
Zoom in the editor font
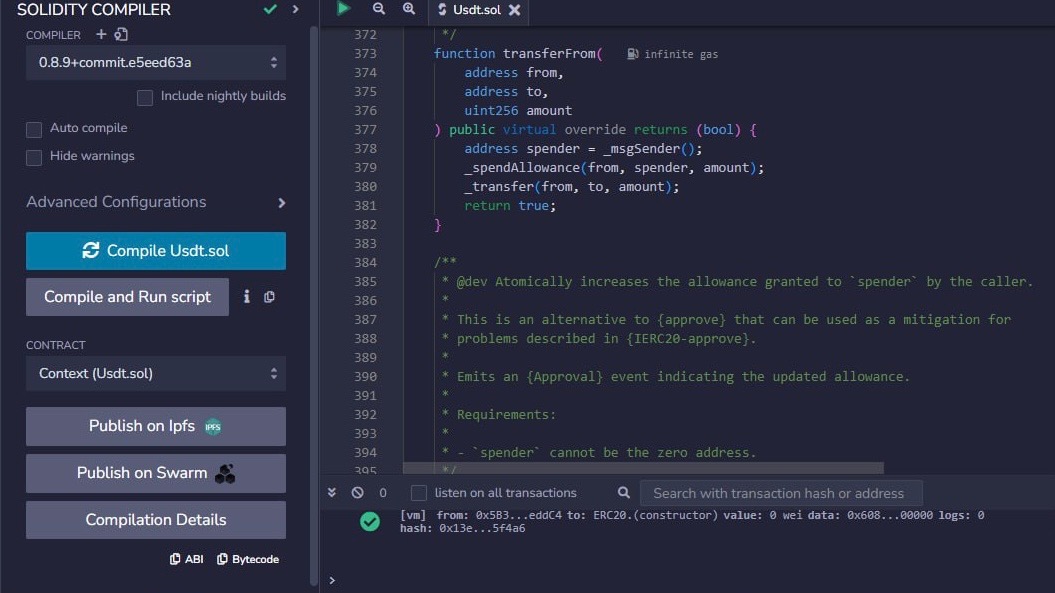pos(409,9)
